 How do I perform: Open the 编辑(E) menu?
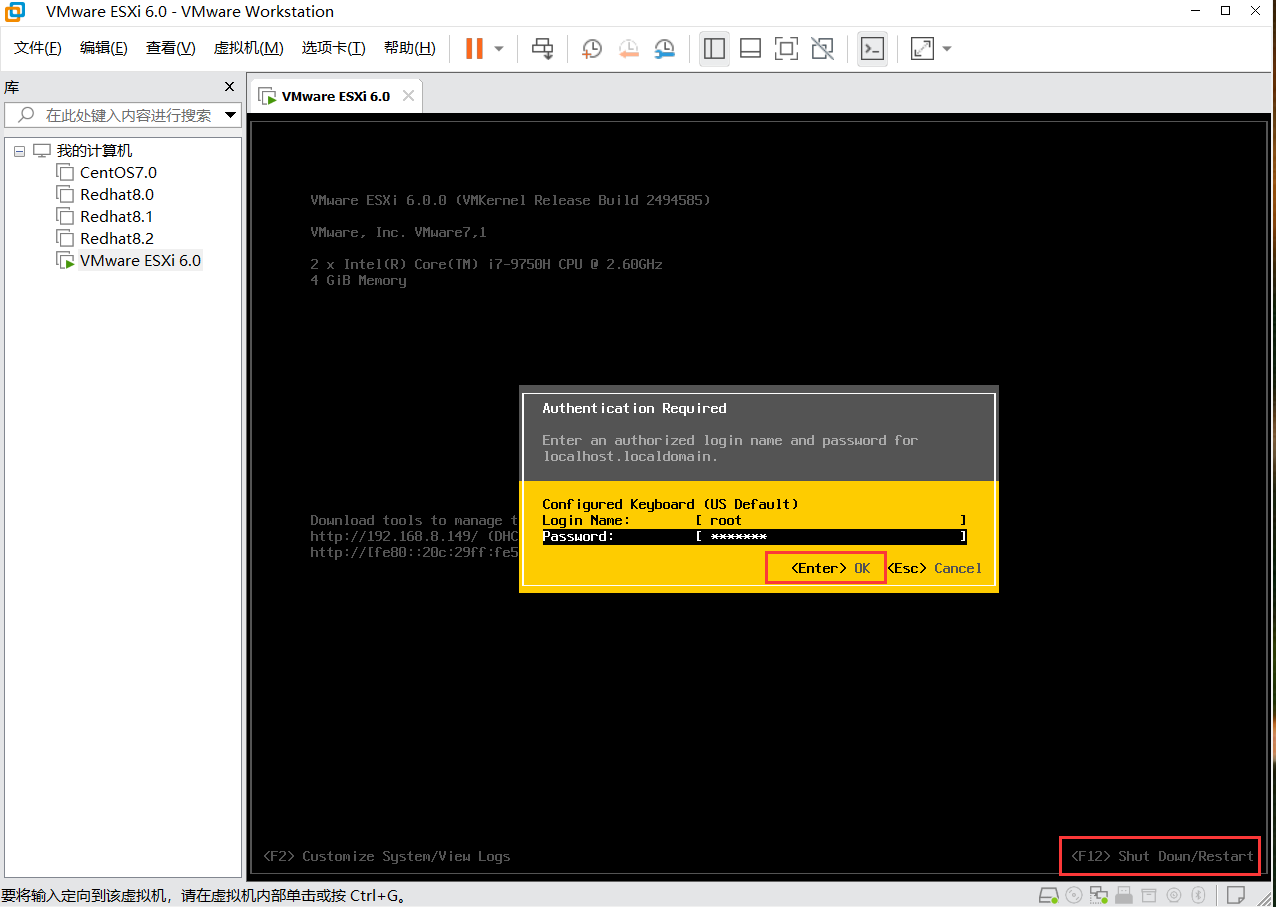[104, 48]
